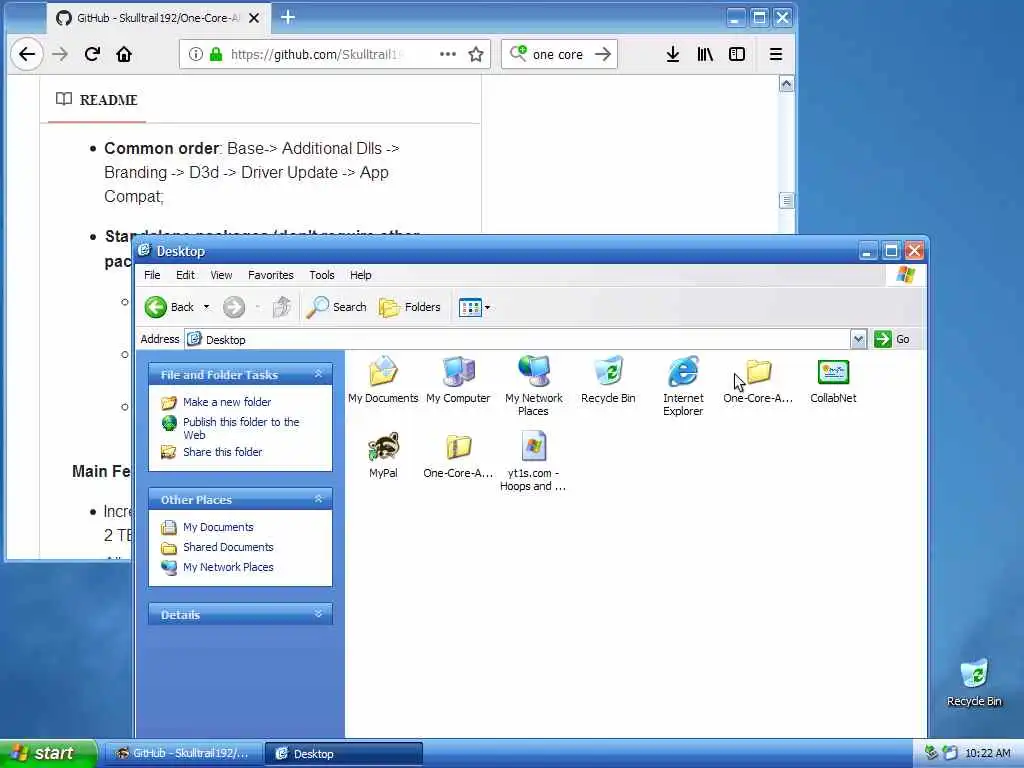Screen dimensions: 1024x768
Task: Switch to Desktop taskbar button
Action: click(x=344, y=754)
